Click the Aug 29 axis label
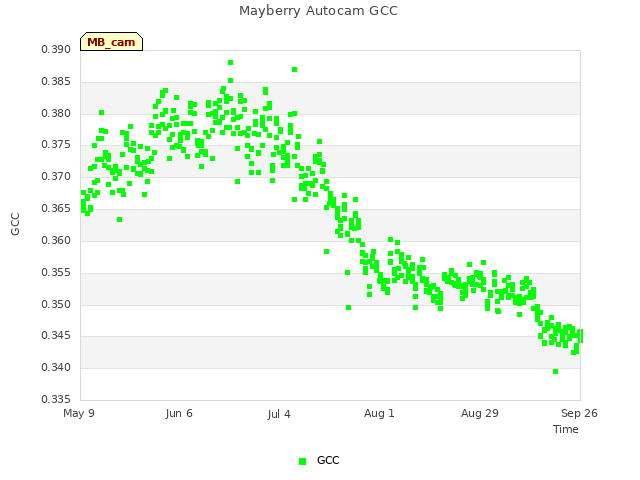640x480 pixels. pyautogui.click(x=480, y=413)
